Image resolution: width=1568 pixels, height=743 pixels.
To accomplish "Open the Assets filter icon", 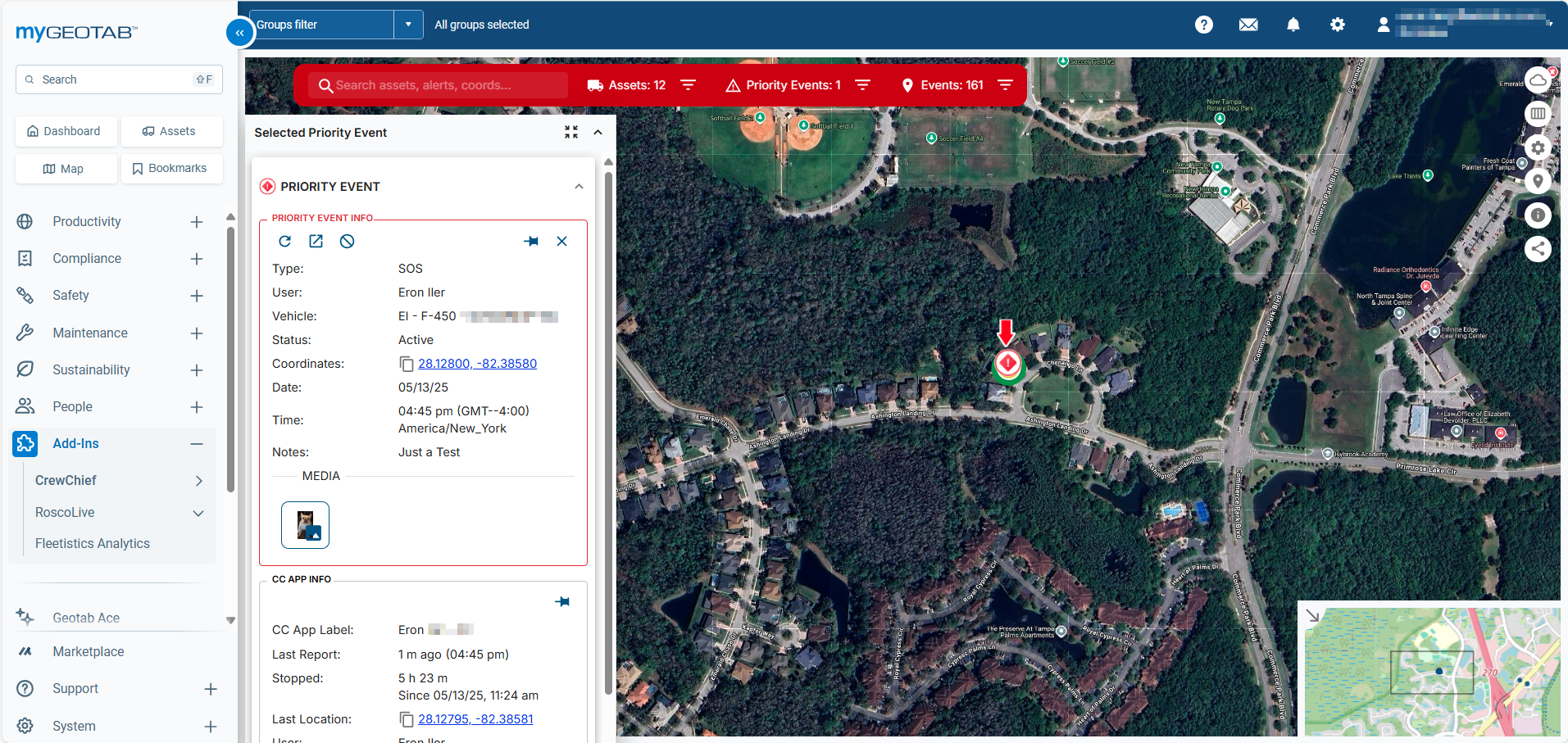I will tap(688, 85).
